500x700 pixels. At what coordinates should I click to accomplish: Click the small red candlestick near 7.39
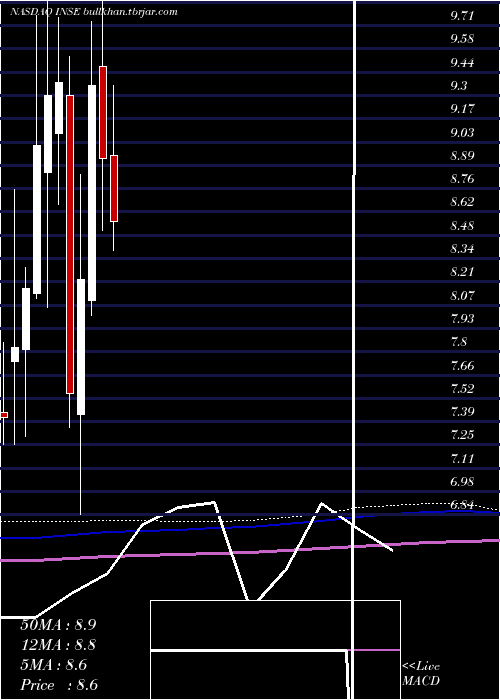pos(4,415)
